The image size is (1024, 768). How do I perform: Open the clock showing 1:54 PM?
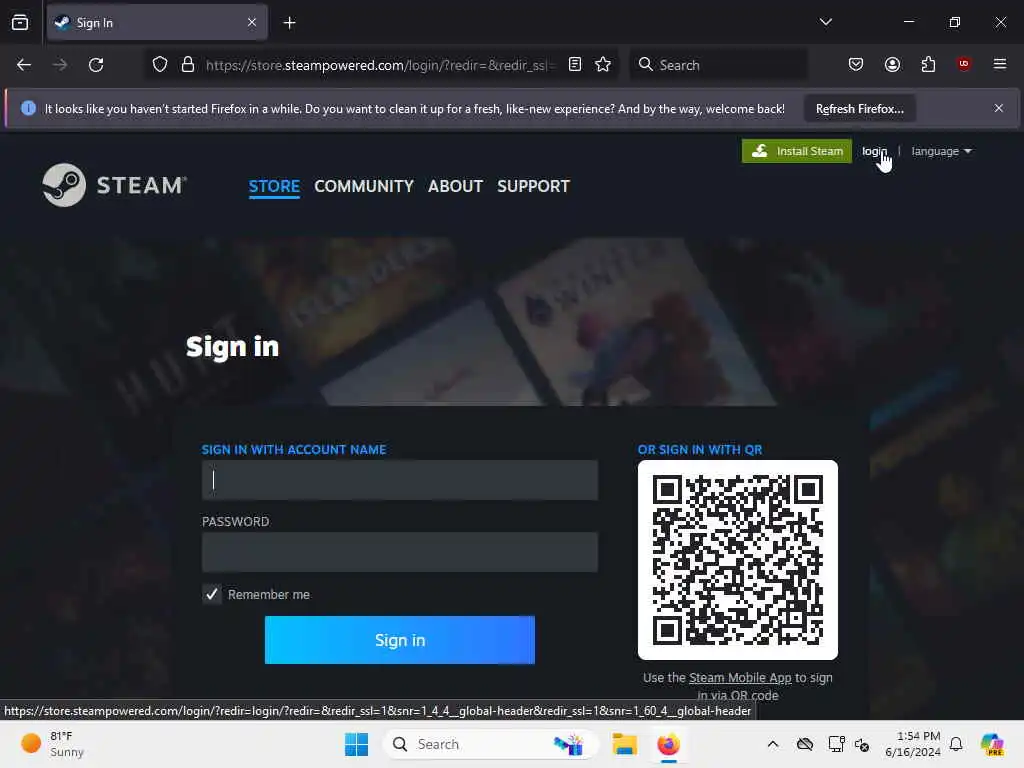(912, 744)
